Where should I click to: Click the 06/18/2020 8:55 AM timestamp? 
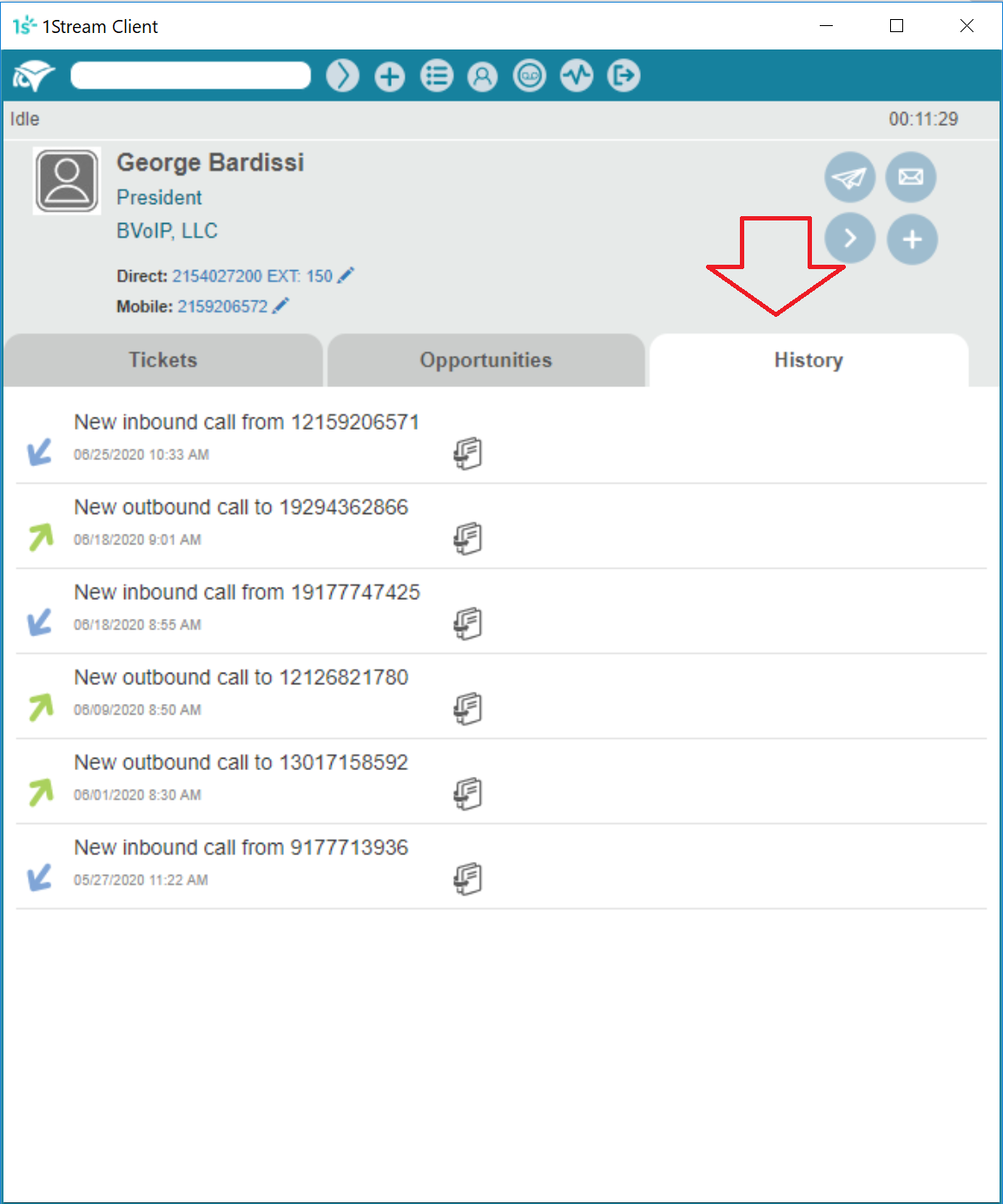point(137,625)
